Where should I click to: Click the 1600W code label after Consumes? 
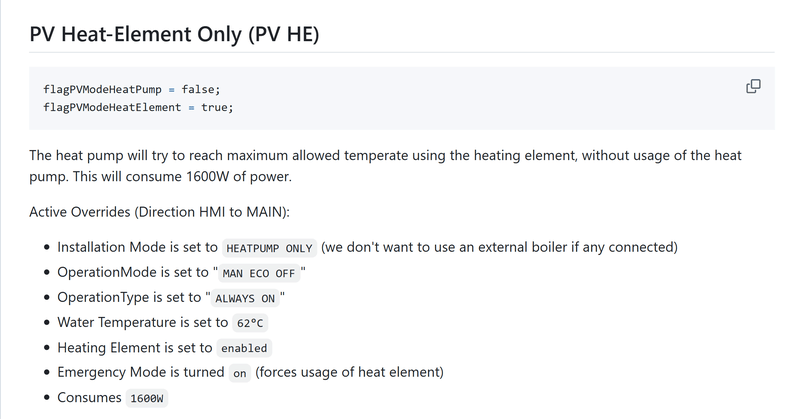pos(148,398)
